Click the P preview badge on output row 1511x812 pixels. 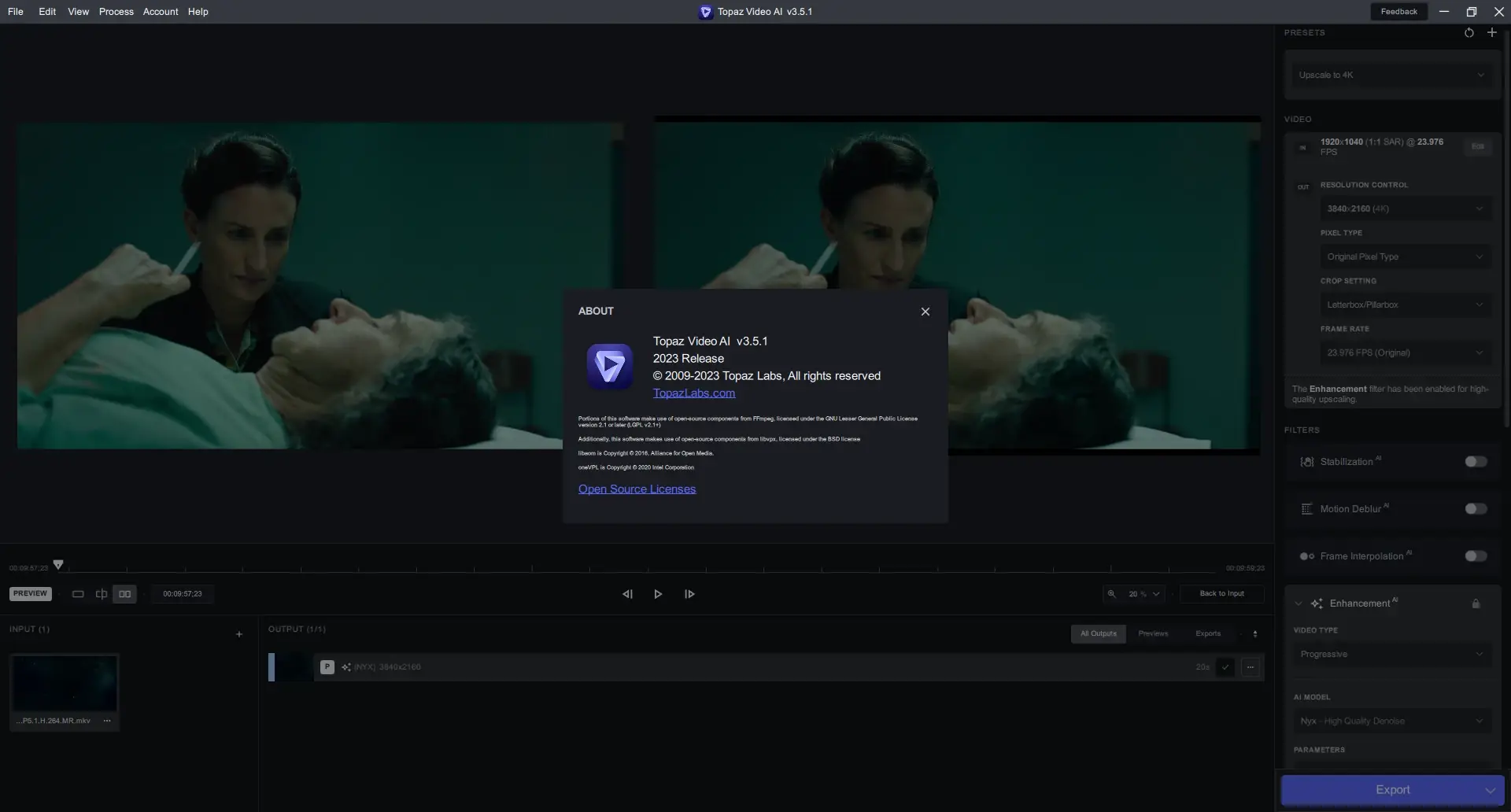[327, 667]
